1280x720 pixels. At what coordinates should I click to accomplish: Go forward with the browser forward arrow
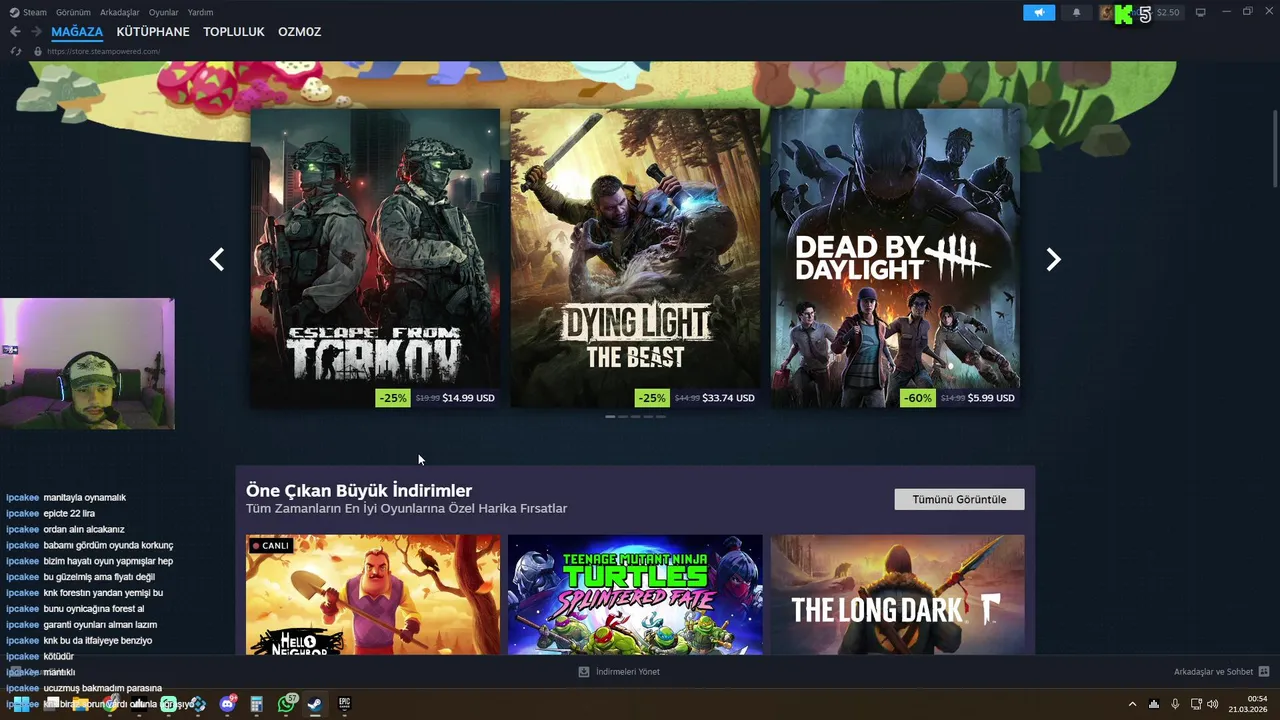(x=36, y=32)
